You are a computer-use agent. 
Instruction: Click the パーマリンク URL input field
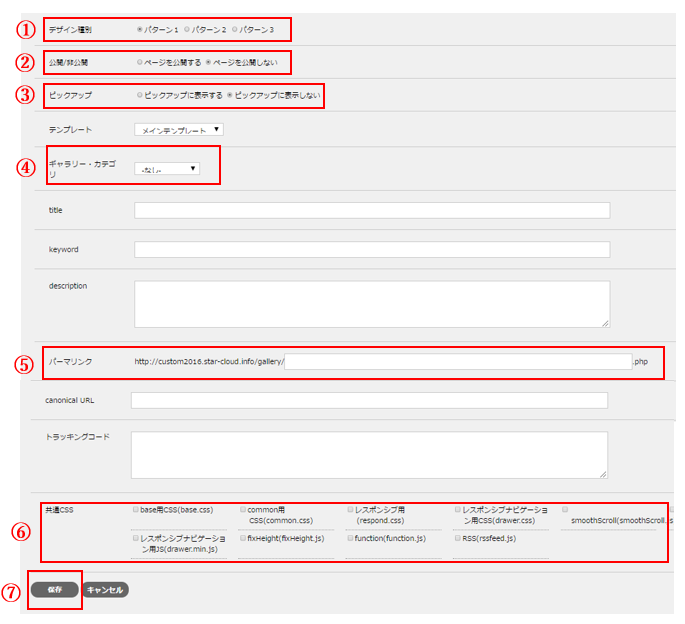point(457,361)
